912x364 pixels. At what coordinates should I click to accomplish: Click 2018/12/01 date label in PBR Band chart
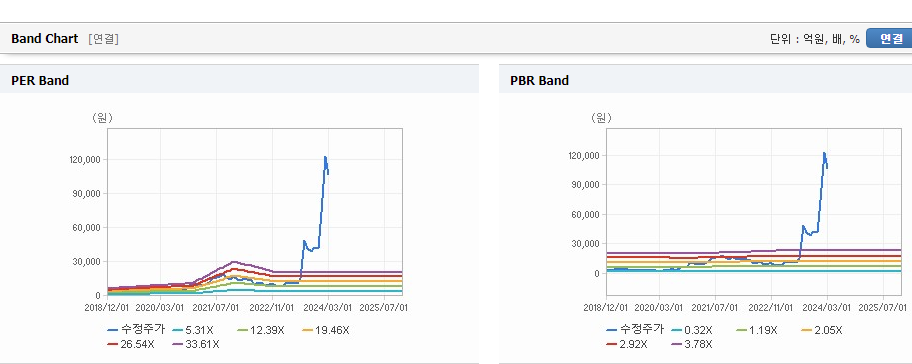tap(607, 307)
